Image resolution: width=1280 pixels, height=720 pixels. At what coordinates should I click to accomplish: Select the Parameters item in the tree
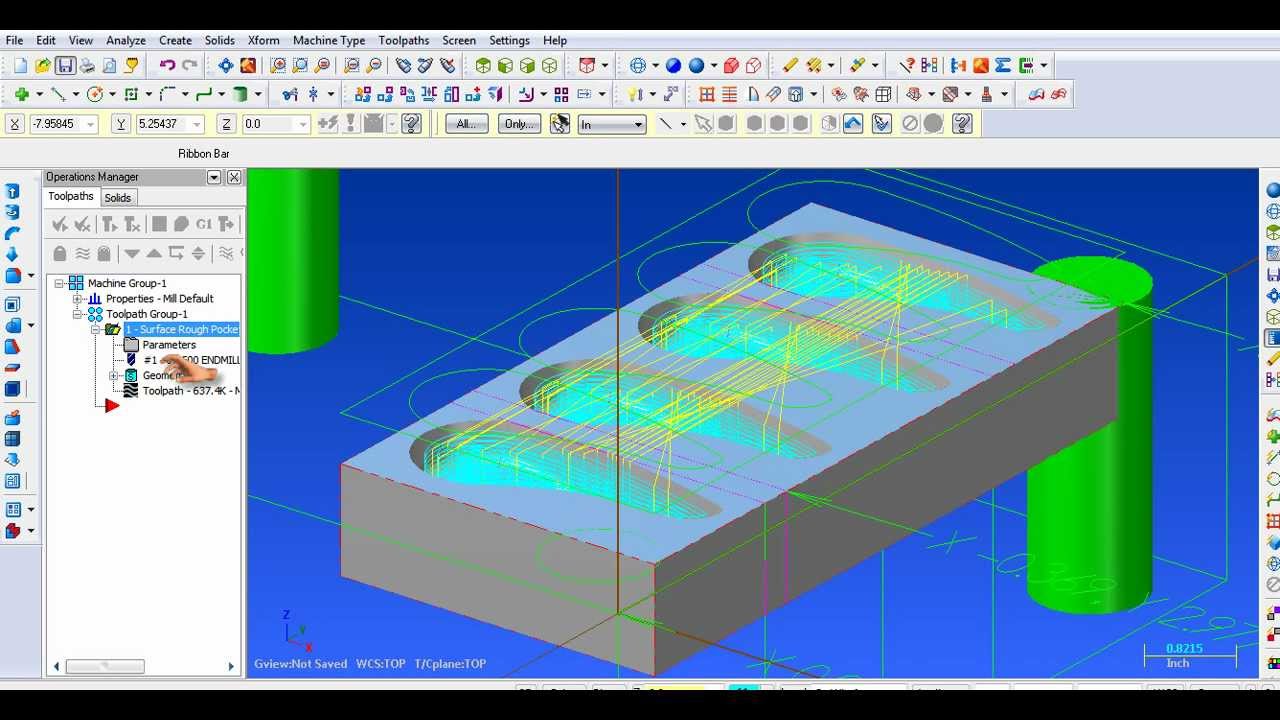coord(169,345)
